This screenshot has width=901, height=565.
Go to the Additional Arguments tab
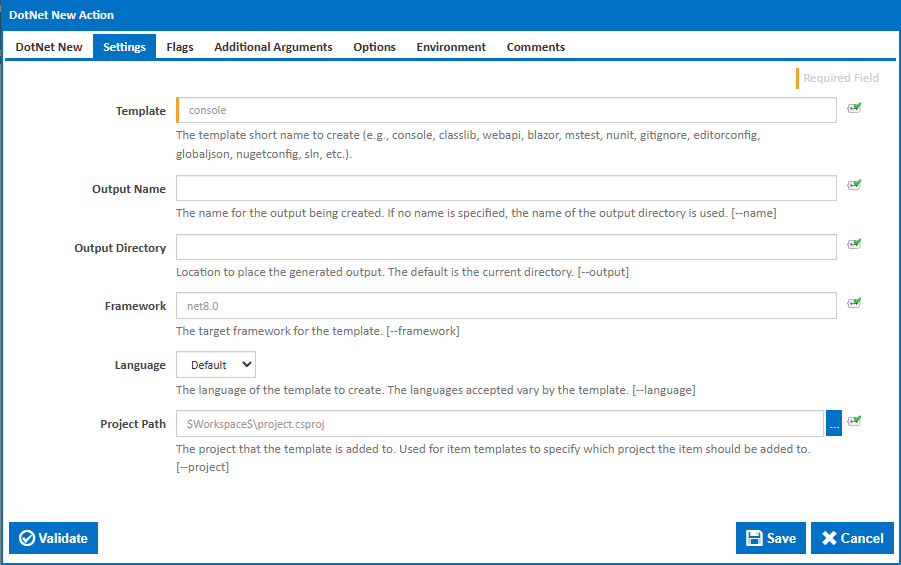tap(273, 47)
